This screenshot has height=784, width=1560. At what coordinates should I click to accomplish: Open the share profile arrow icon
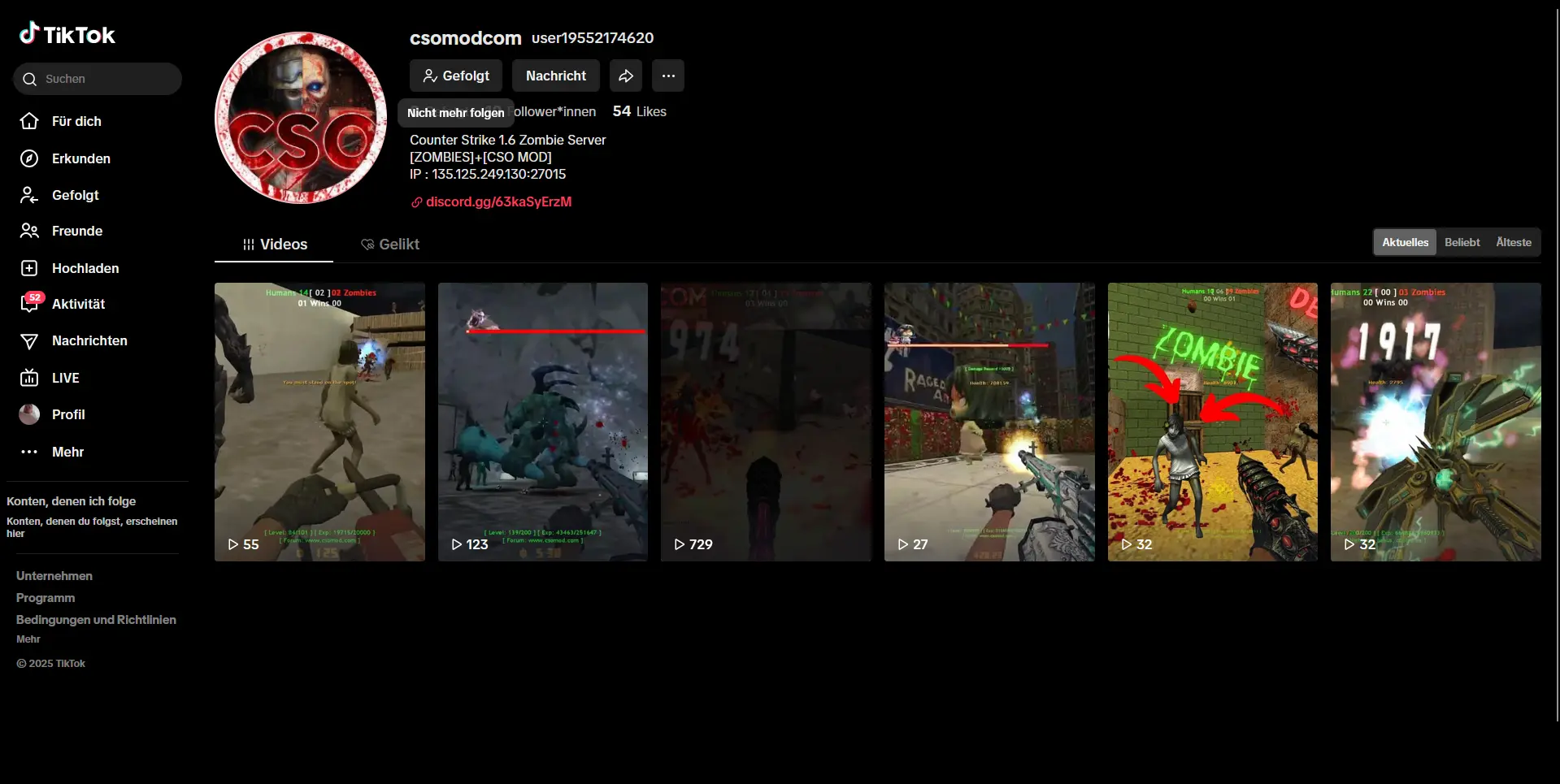point(625,76)
